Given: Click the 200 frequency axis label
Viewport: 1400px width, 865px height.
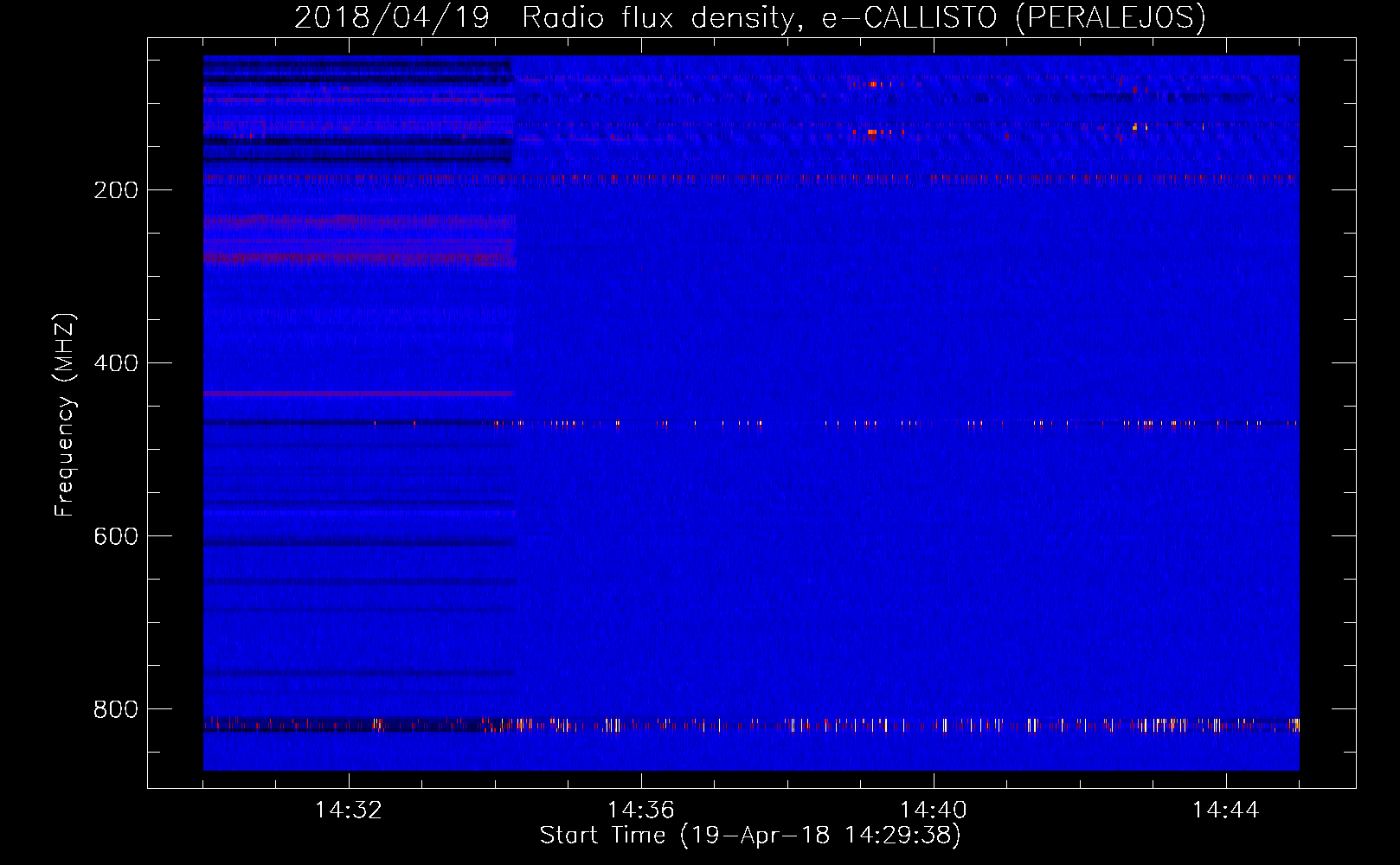Looking at the screenshot, I should [116, 190].
